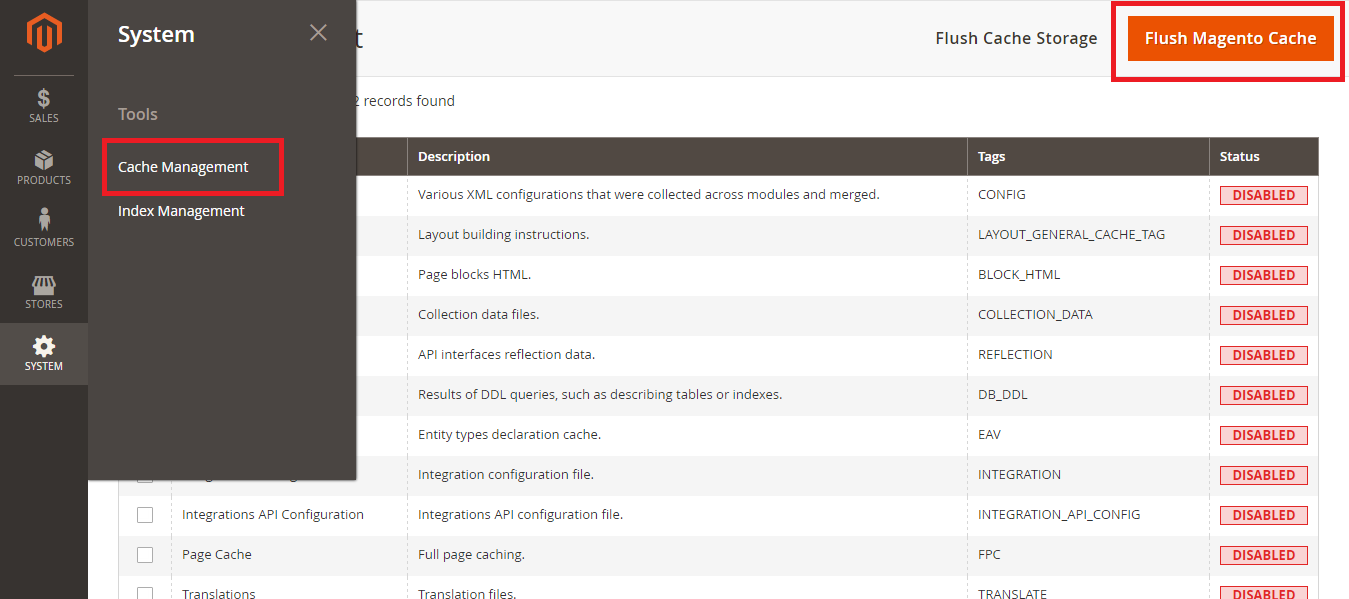Check the Integrations API Configuration checkbox

tap(145, 515)
